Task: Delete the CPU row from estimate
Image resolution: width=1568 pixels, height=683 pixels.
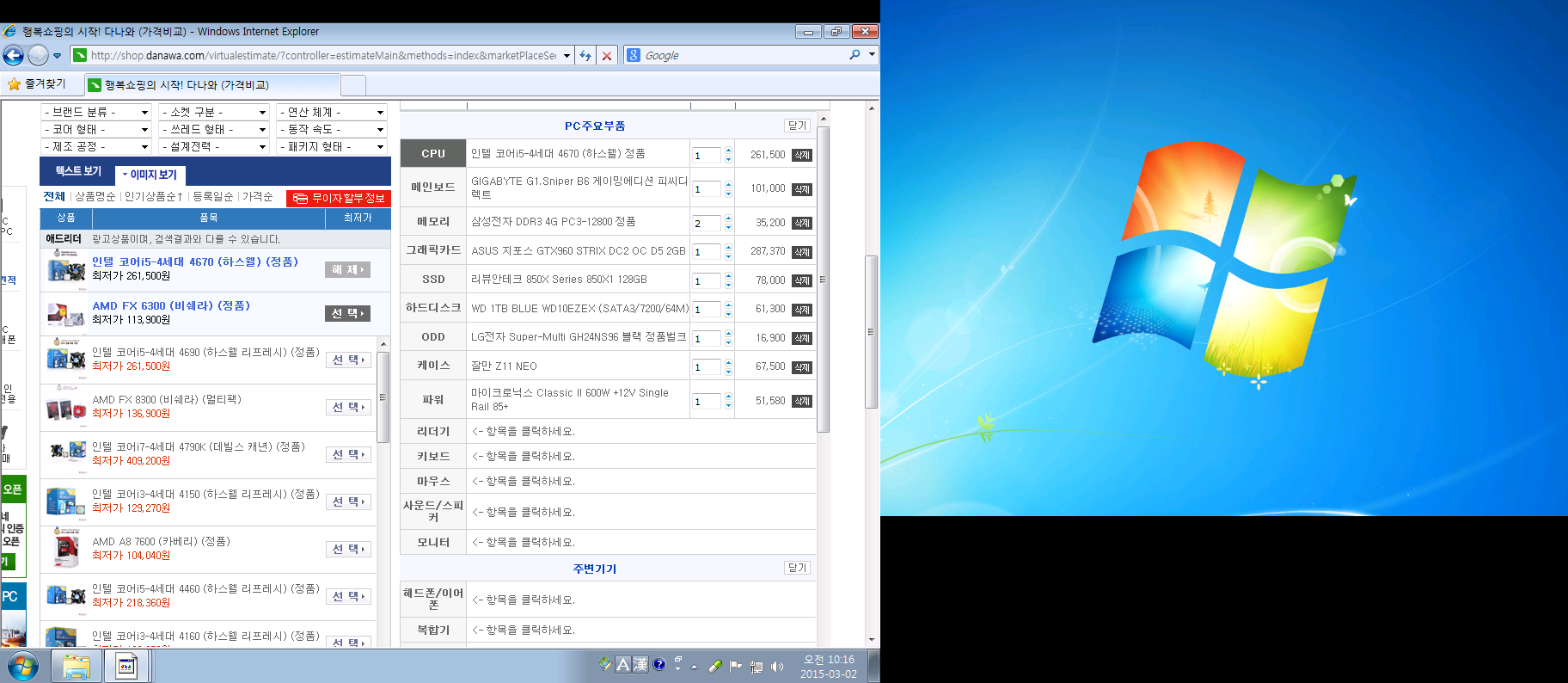Action: (801, 155)
